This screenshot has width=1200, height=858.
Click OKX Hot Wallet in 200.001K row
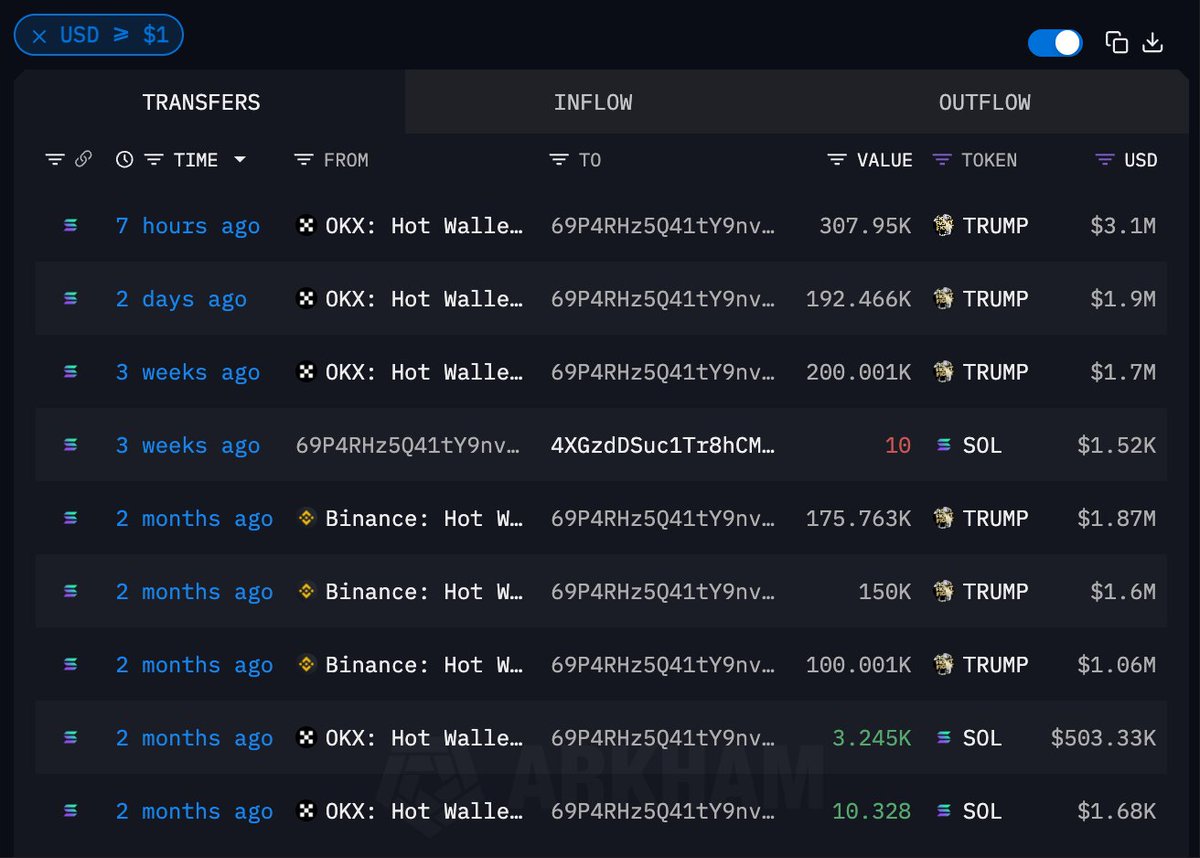click(x=424, y=372)
